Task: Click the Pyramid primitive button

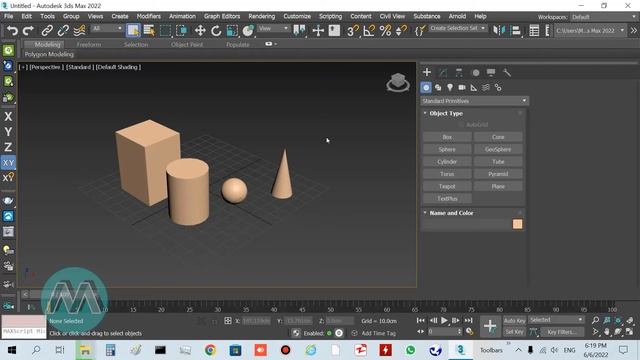Action: 498,174
